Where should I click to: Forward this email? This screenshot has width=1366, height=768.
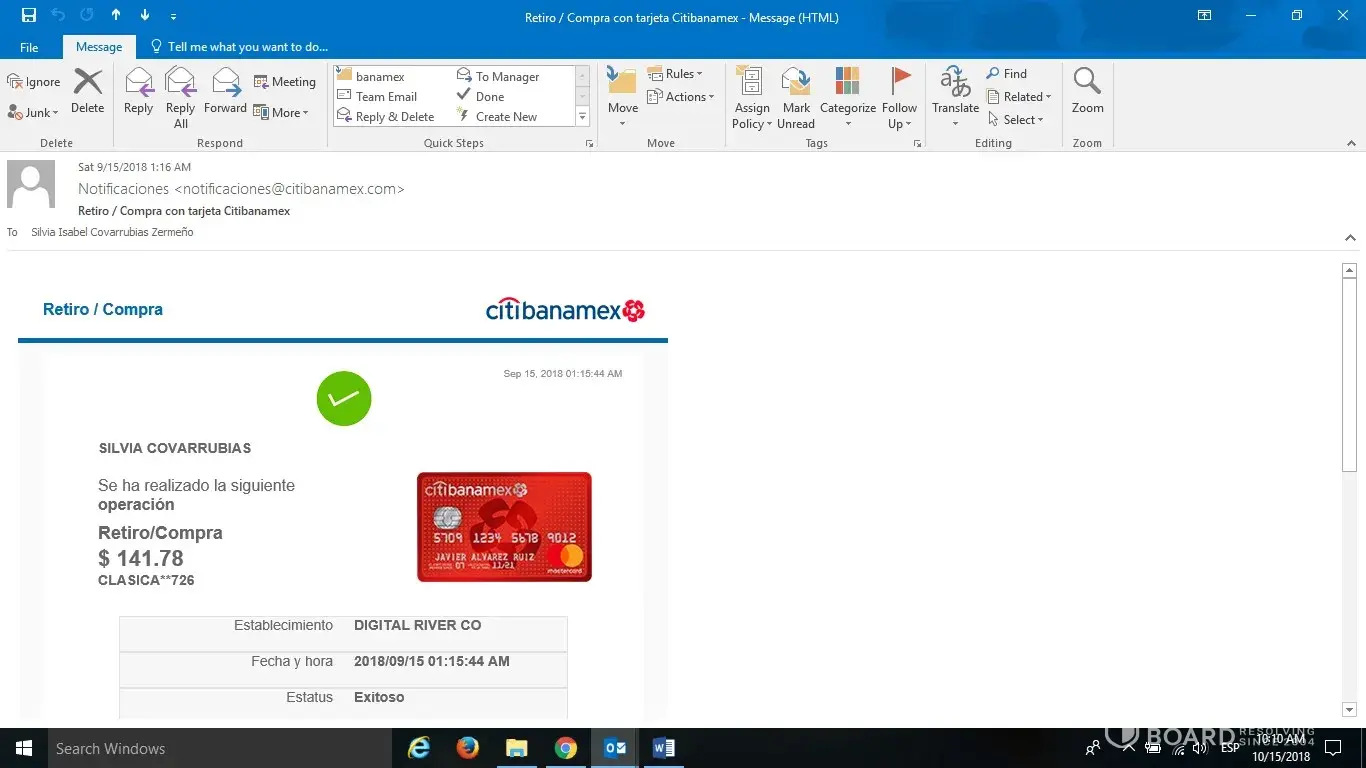tap(225, 91)
